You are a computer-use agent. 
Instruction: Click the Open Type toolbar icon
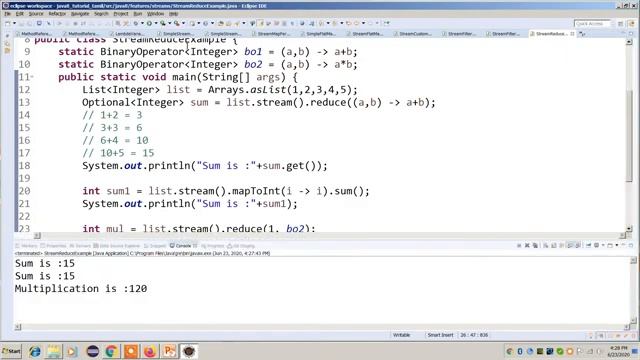(x=221, y=24)
